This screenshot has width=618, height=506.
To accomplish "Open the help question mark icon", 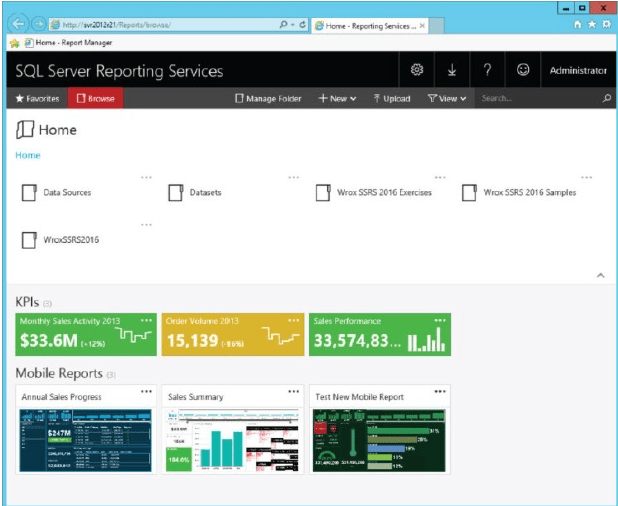I will click(488, 70).
